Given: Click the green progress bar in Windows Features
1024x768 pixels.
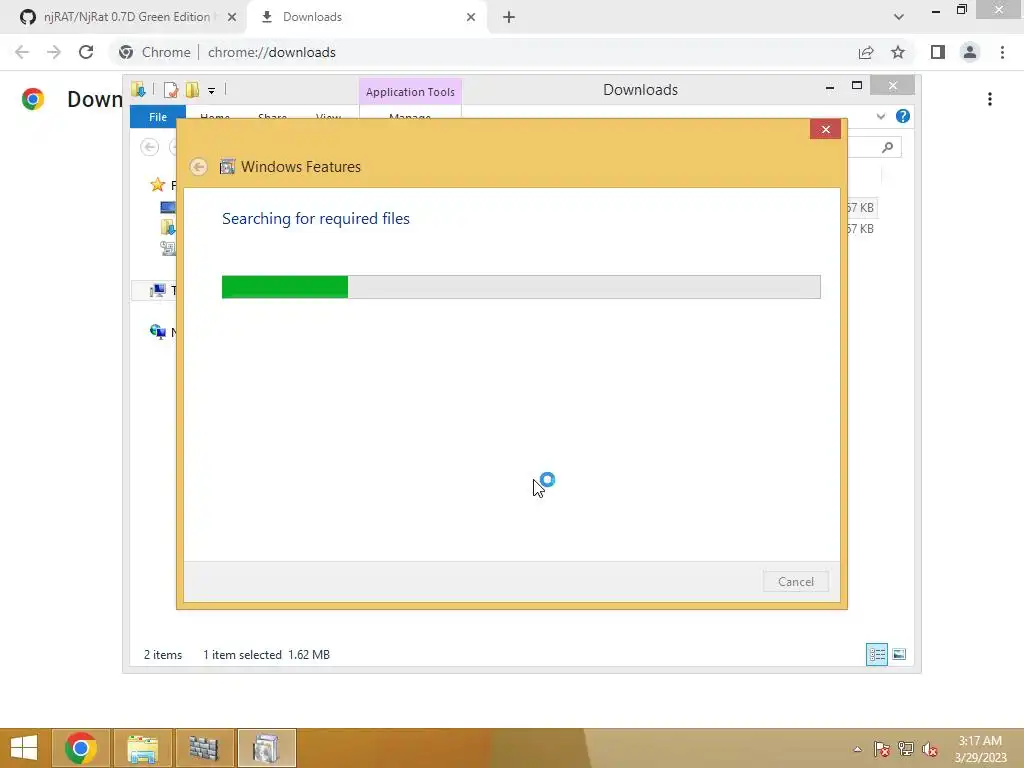Looking at the screenshot, I should [520, 287].
